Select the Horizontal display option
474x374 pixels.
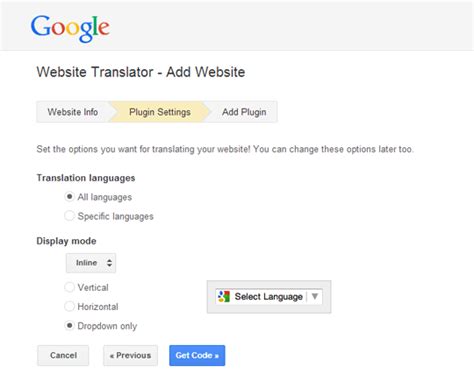tap(69, 306)
